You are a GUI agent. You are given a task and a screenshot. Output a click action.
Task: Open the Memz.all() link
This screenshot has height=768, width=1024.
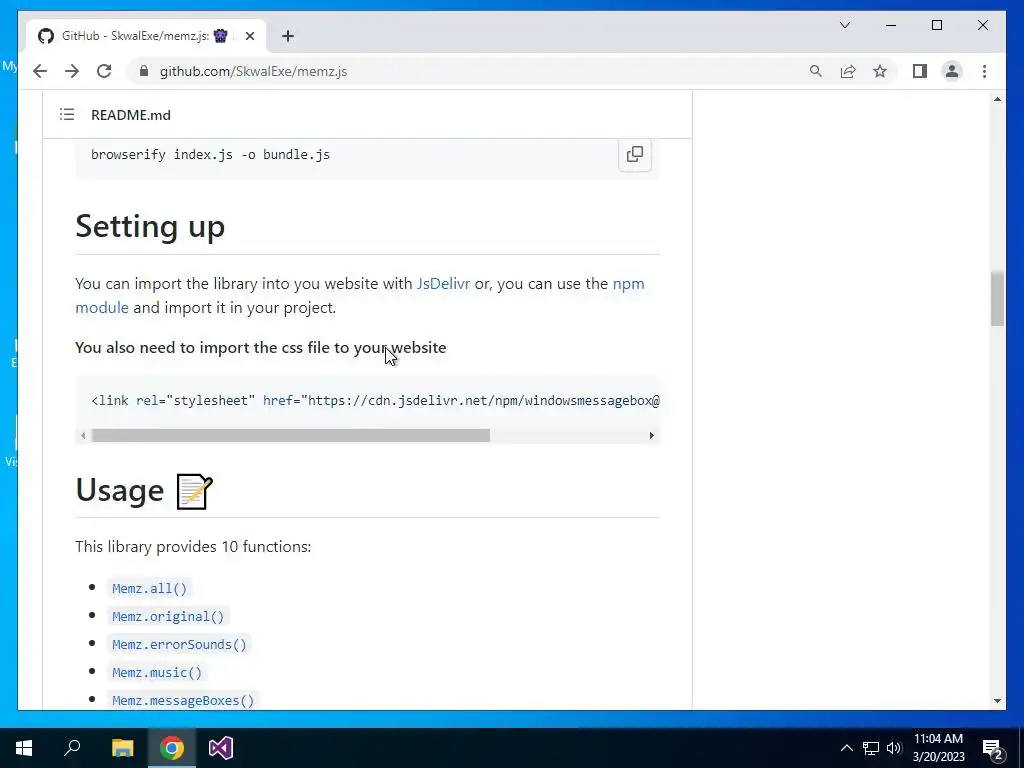click(149, 588)
